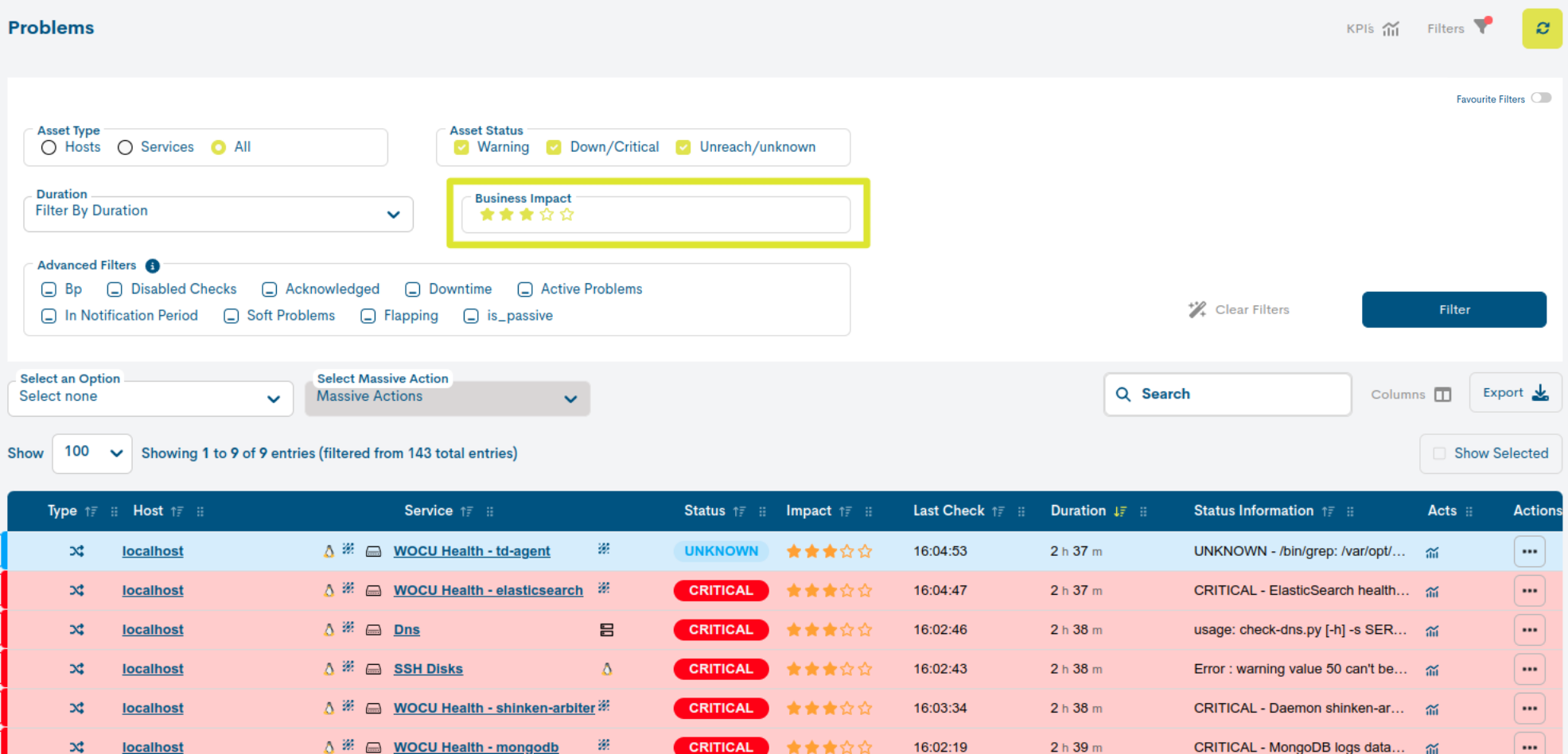The width and height of the screenshot is (1568, 754).
Task: Sort the Impact column sort icon
Action: pyautogui.click(x=846, y=511)
